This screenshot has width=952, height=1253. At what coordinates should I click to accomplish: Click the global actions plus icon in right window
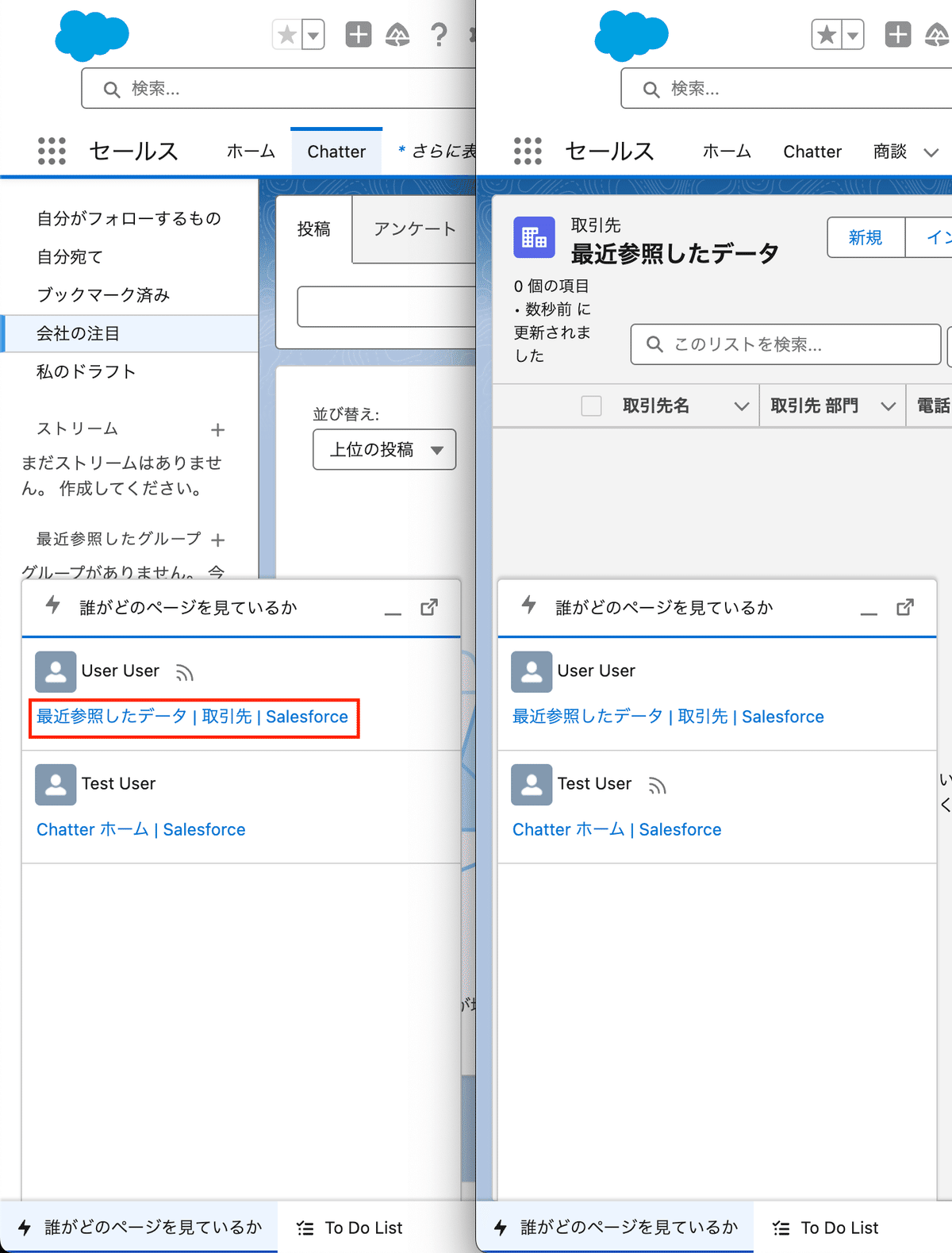click(898, 35)
